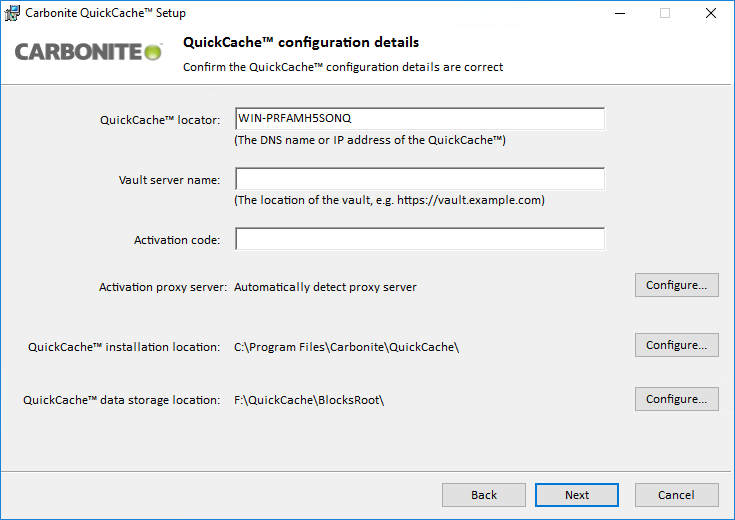Configure the QuickCache installation location
The width and height of the screenshot is (735, 520).
click(676, 345)
